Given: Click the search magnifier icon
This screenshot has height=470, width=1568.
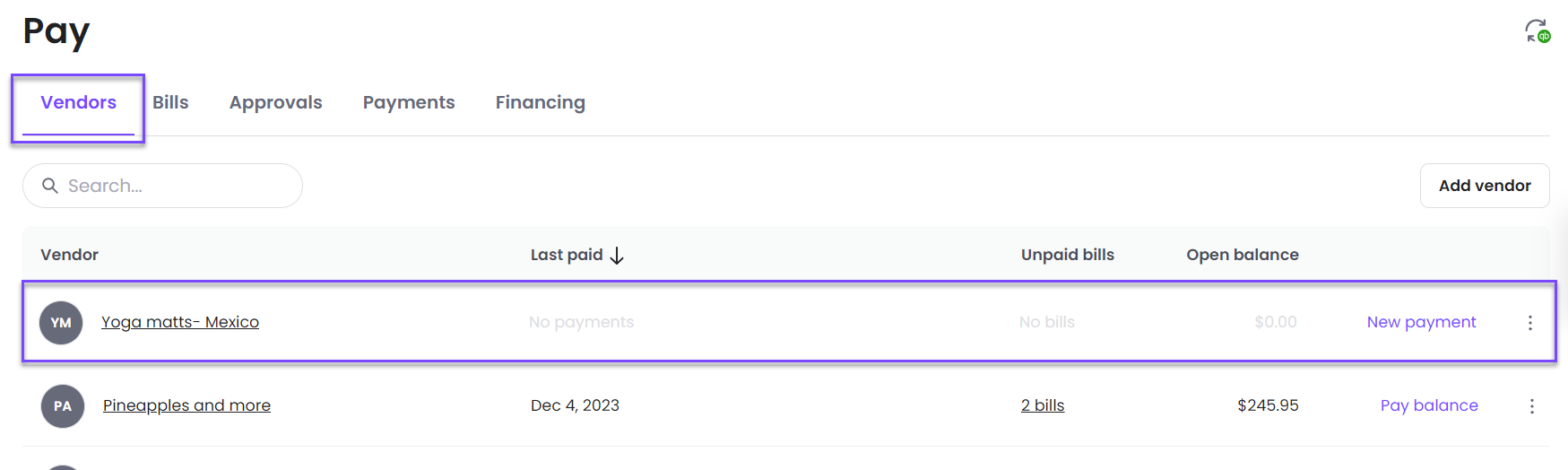Looking at the screenshot, I should (50, 186).
